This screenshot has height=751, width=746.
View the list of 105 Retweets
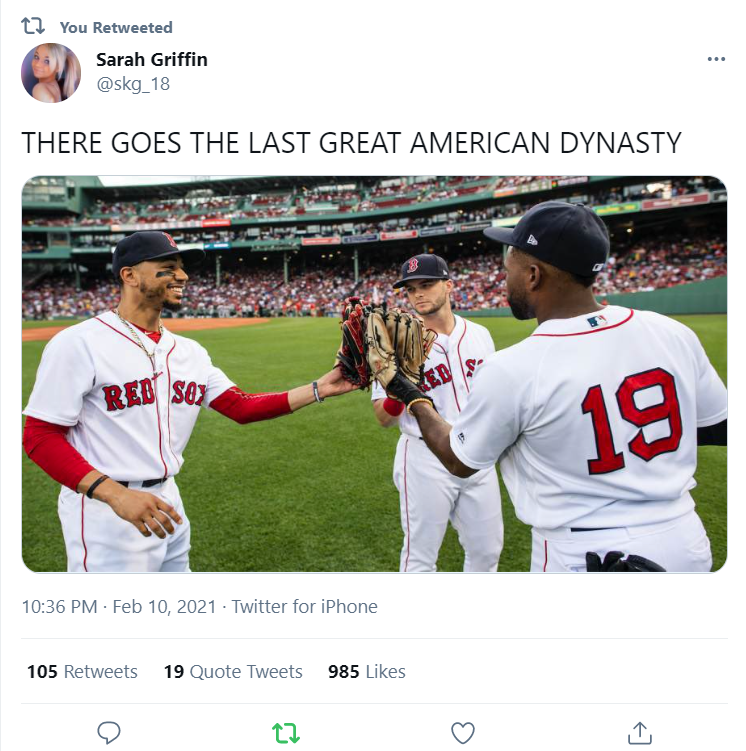(x=82, y=671)
